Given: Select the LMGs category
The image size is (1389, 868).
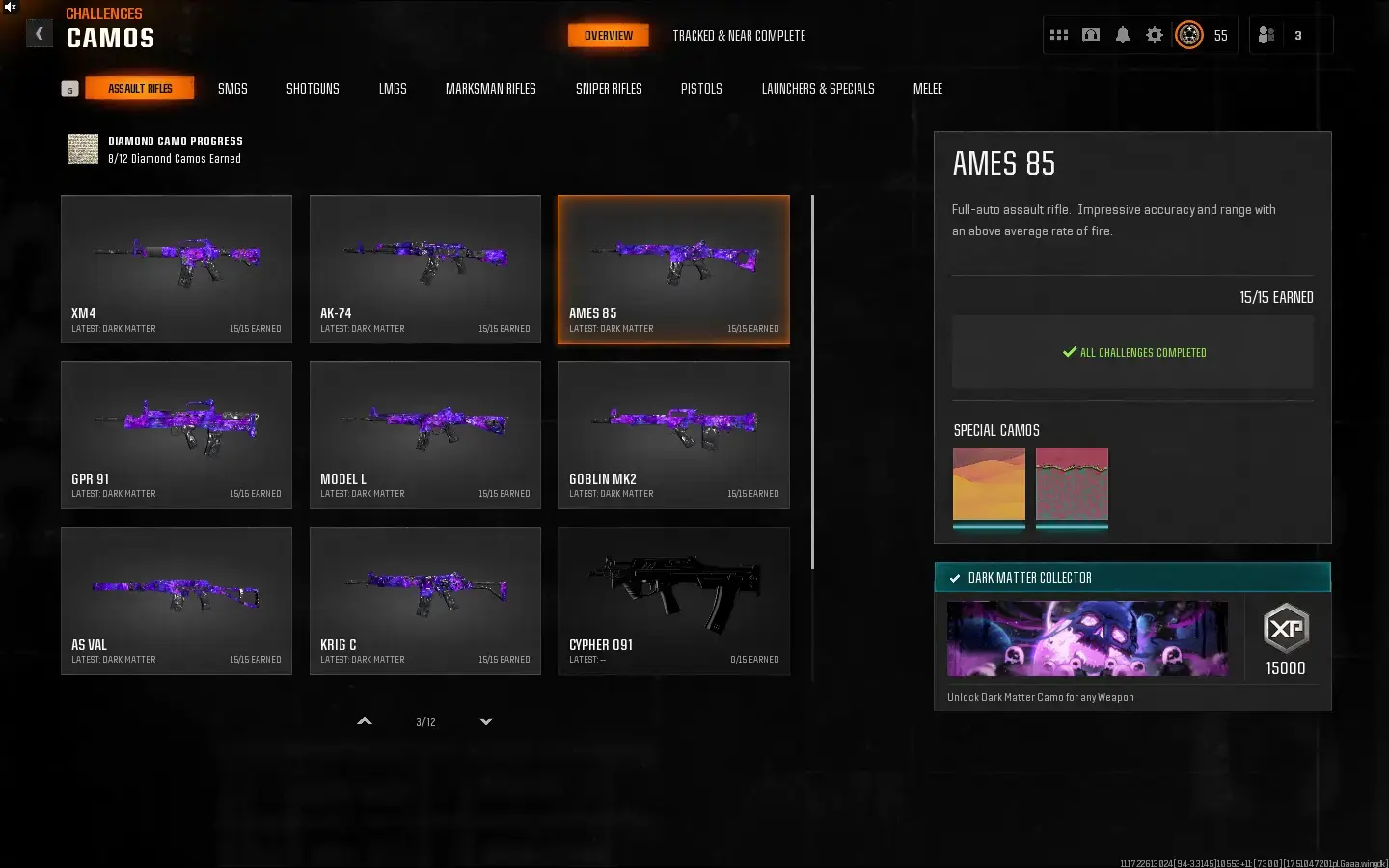Looking at the screenshot, I should pyautogui.click(x=393, y=89).
